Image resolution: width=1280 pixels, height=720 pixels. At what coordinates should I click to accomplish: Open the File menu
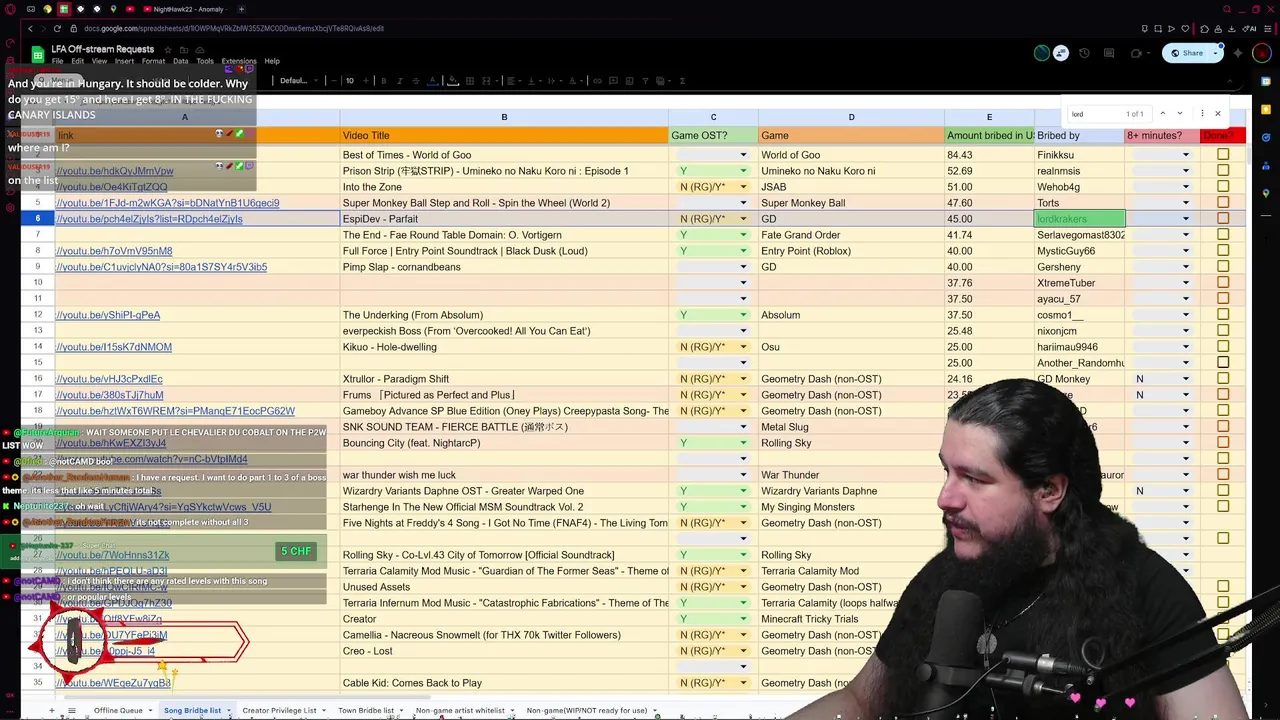57,61
